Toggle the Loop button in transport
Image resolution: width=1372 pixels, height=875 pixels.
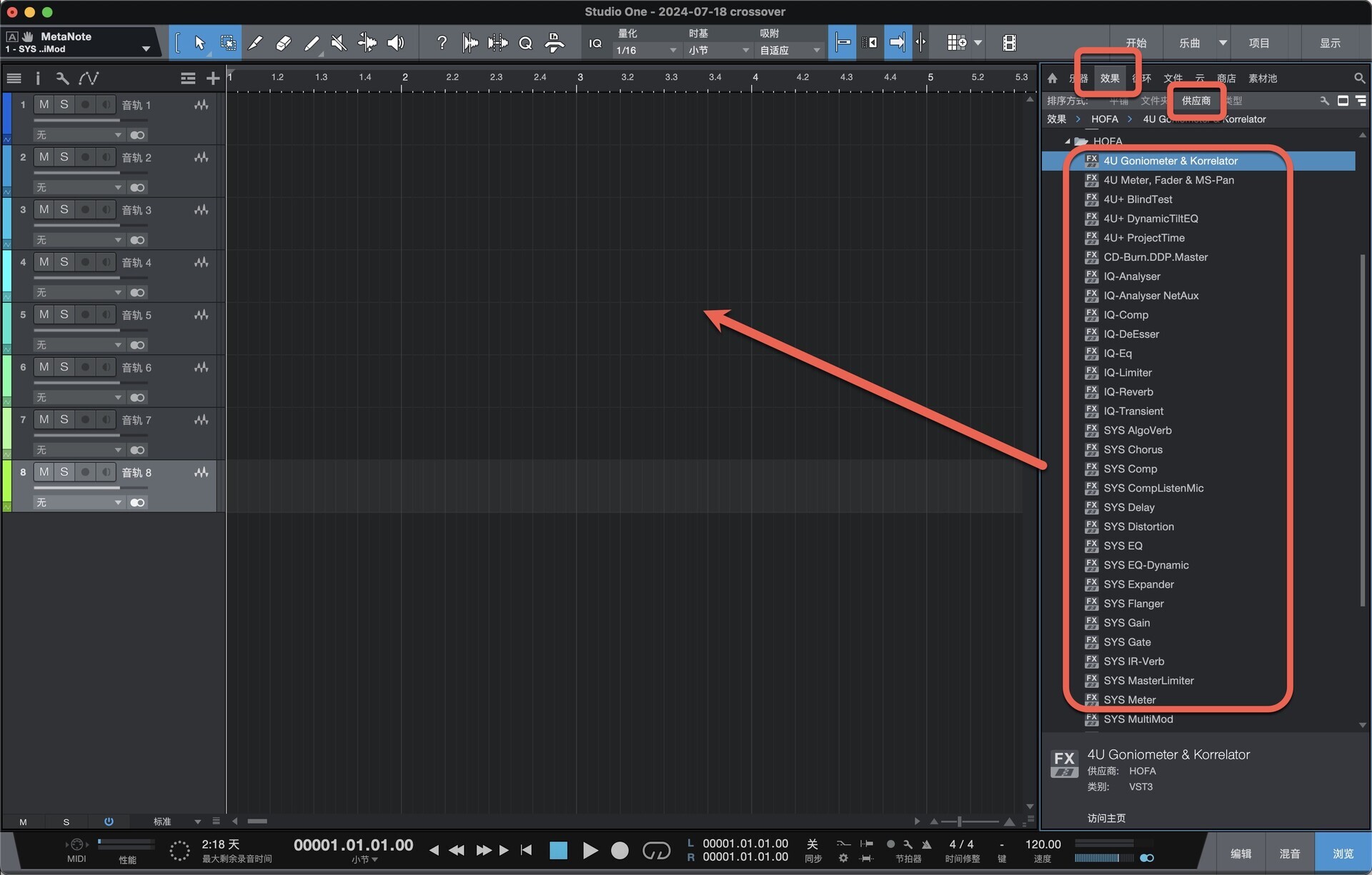(656, 850)
